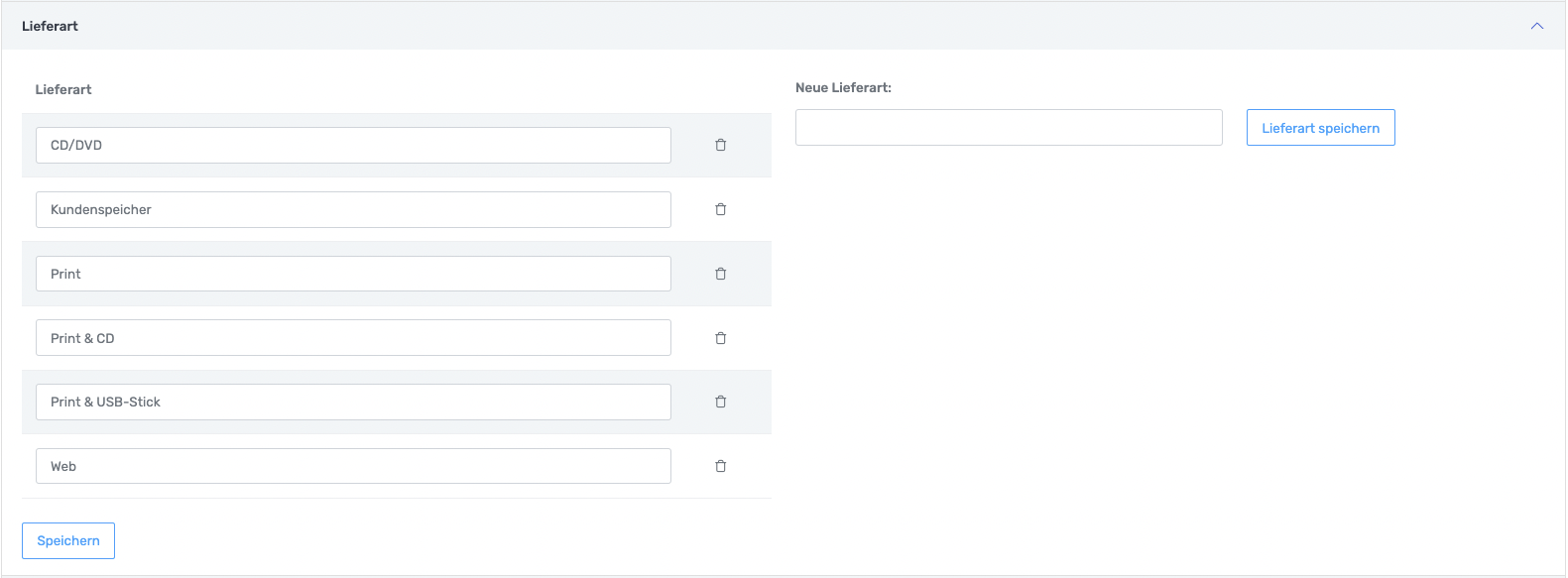
Task: Click the empty middle of the panel header bar
Action: coord(784,26)
